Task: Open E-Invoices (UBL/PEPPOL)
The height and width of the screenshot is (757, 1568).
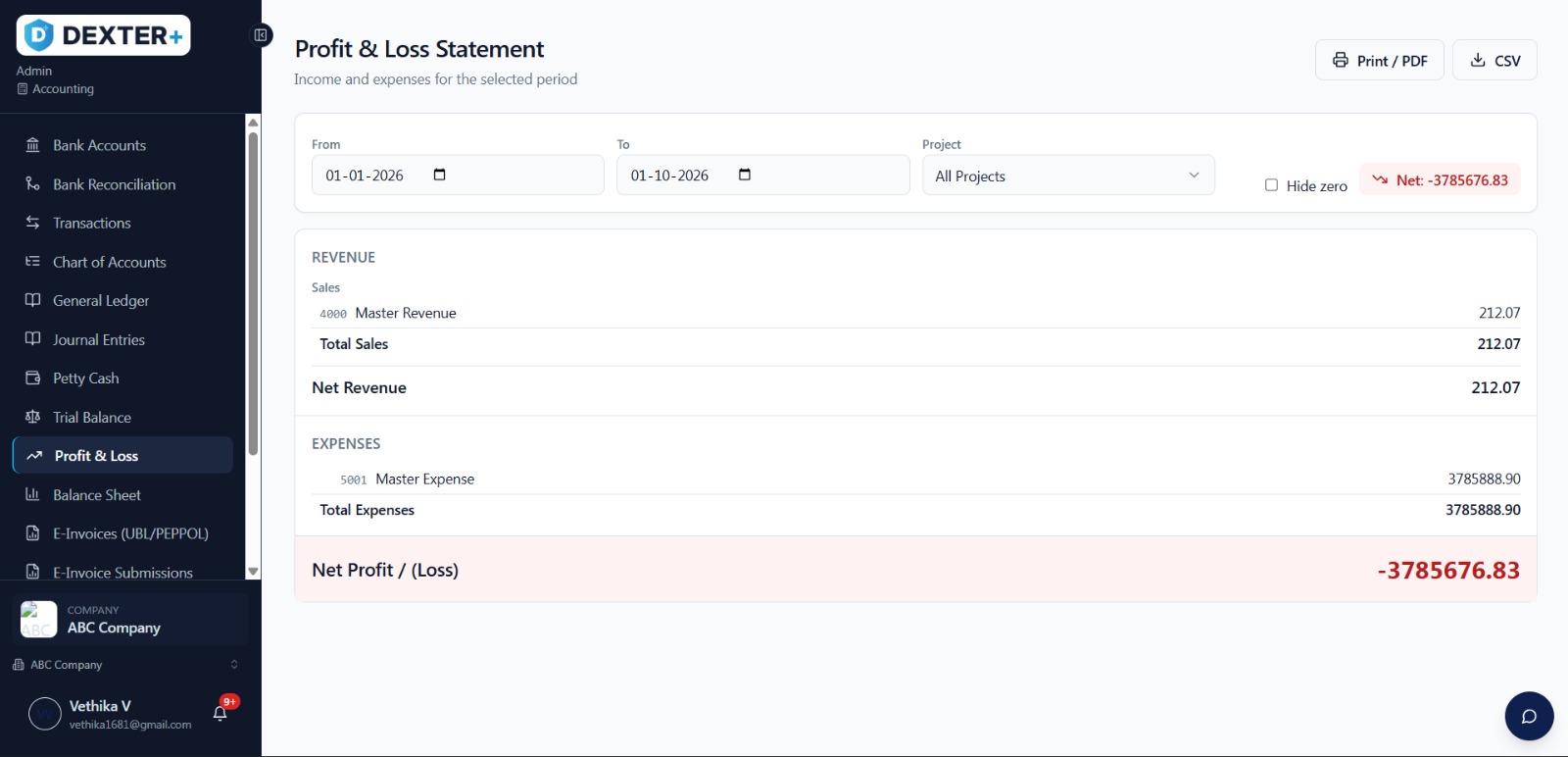Action: click(122, 533)
